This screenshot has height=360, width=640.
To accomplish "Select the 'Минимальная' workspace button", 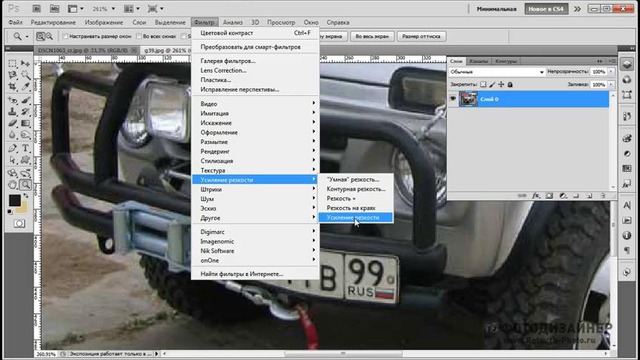I will point(497,9).
